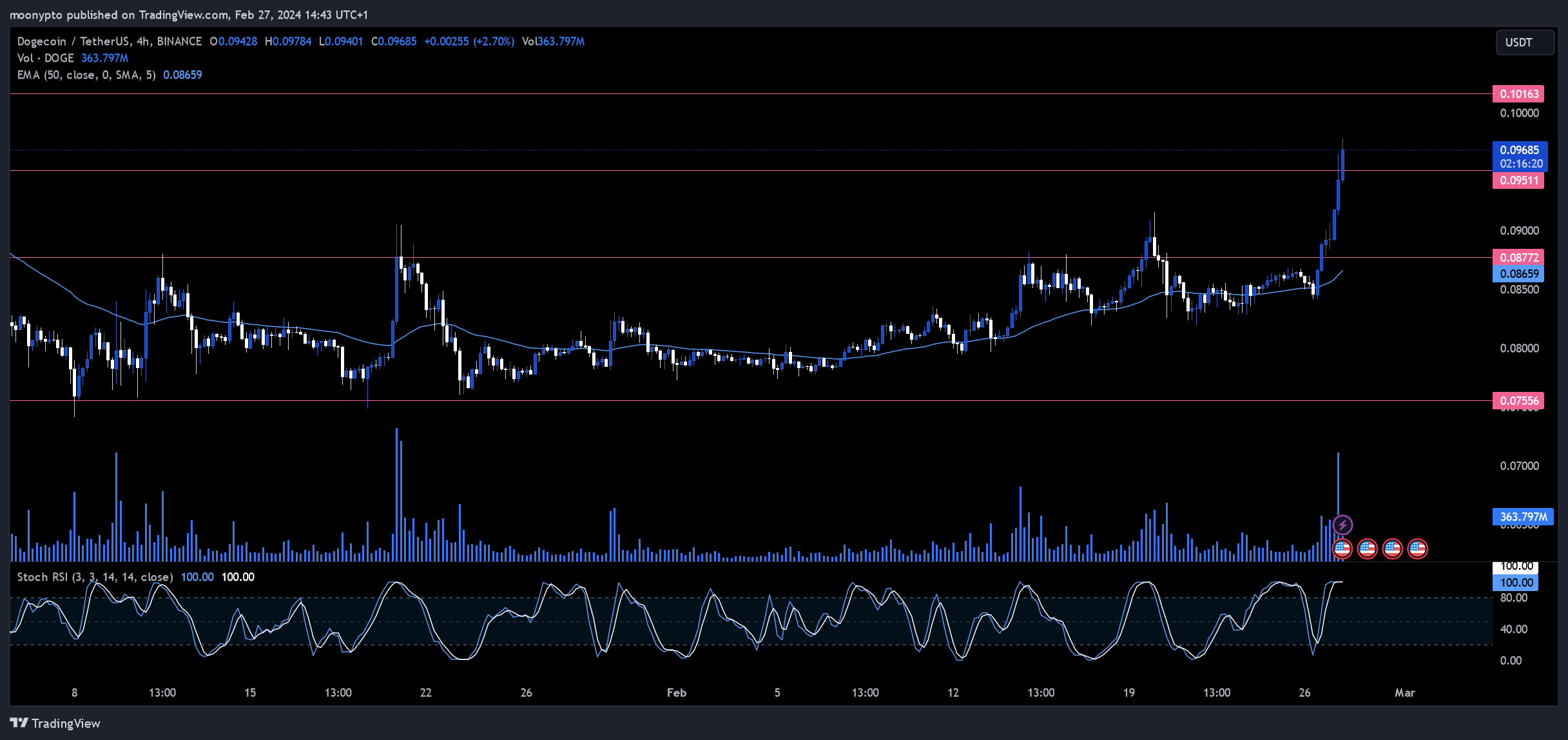This screenshot has height=740, width=1568.
Task: Click the purple lightning event icon
Action: 1342,525
